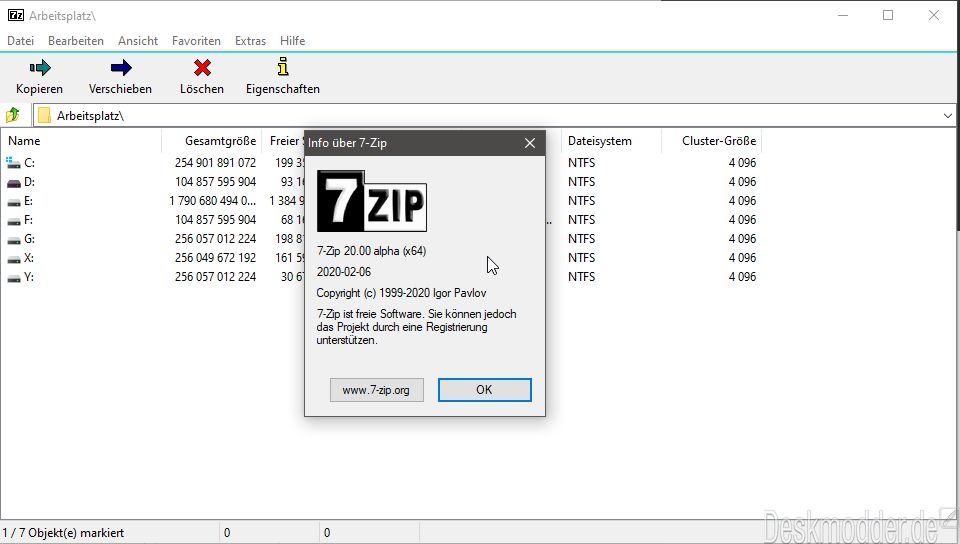Expand the address bar dropdown
Image resolution: width=960 pixels, height=544 pixels.
pos(948,116)
